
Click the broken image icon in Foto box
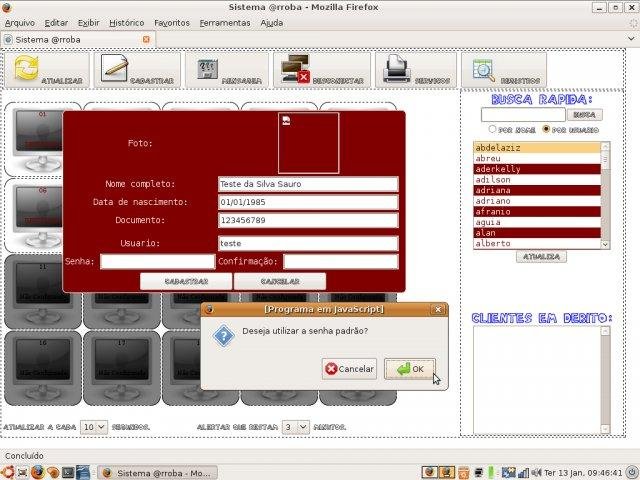pos(287,120)
